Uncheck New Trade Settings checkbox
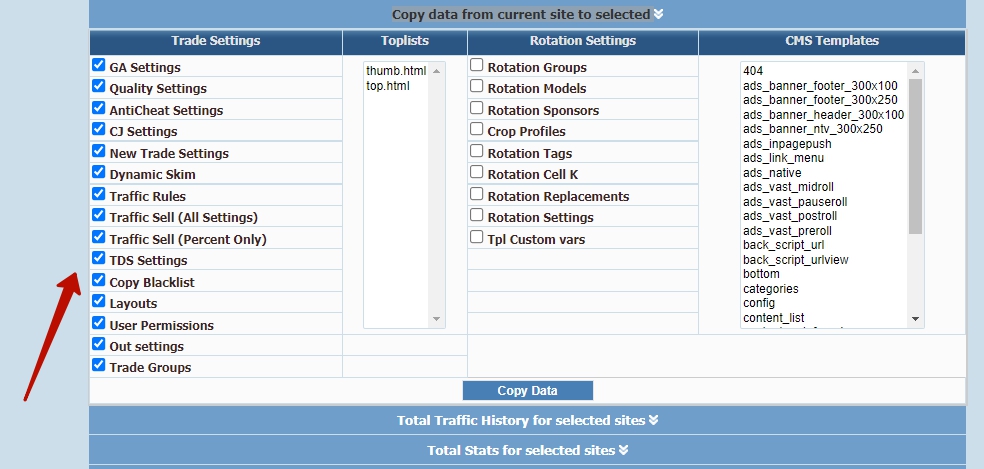 [99, 151]
